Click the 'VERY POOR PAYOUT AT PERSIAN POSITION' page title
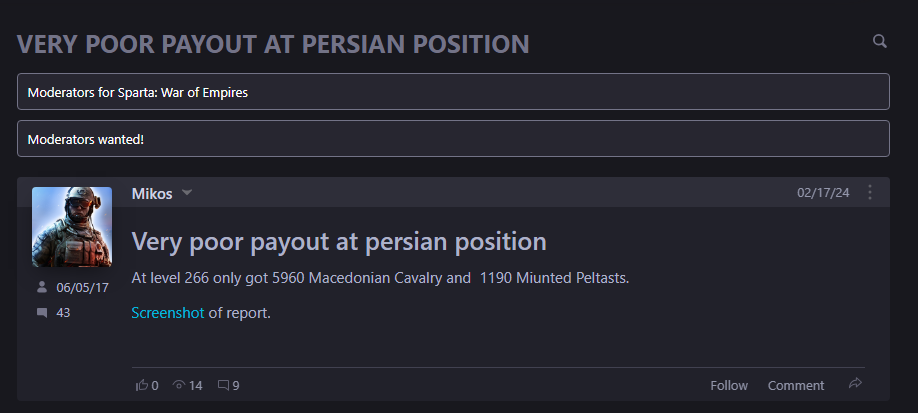Image resolution: width=918 pixels, height=413 pixels. 273,44
